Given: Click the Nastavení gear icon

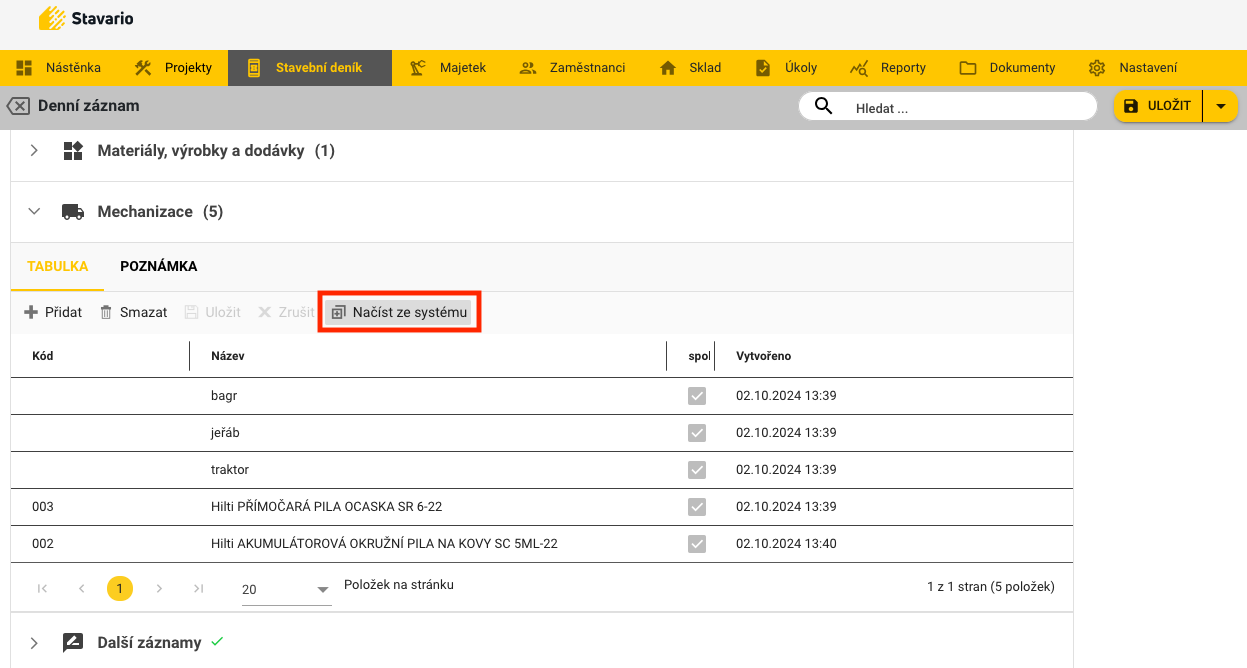Looking at the screenshot, I should point(1097,68).
